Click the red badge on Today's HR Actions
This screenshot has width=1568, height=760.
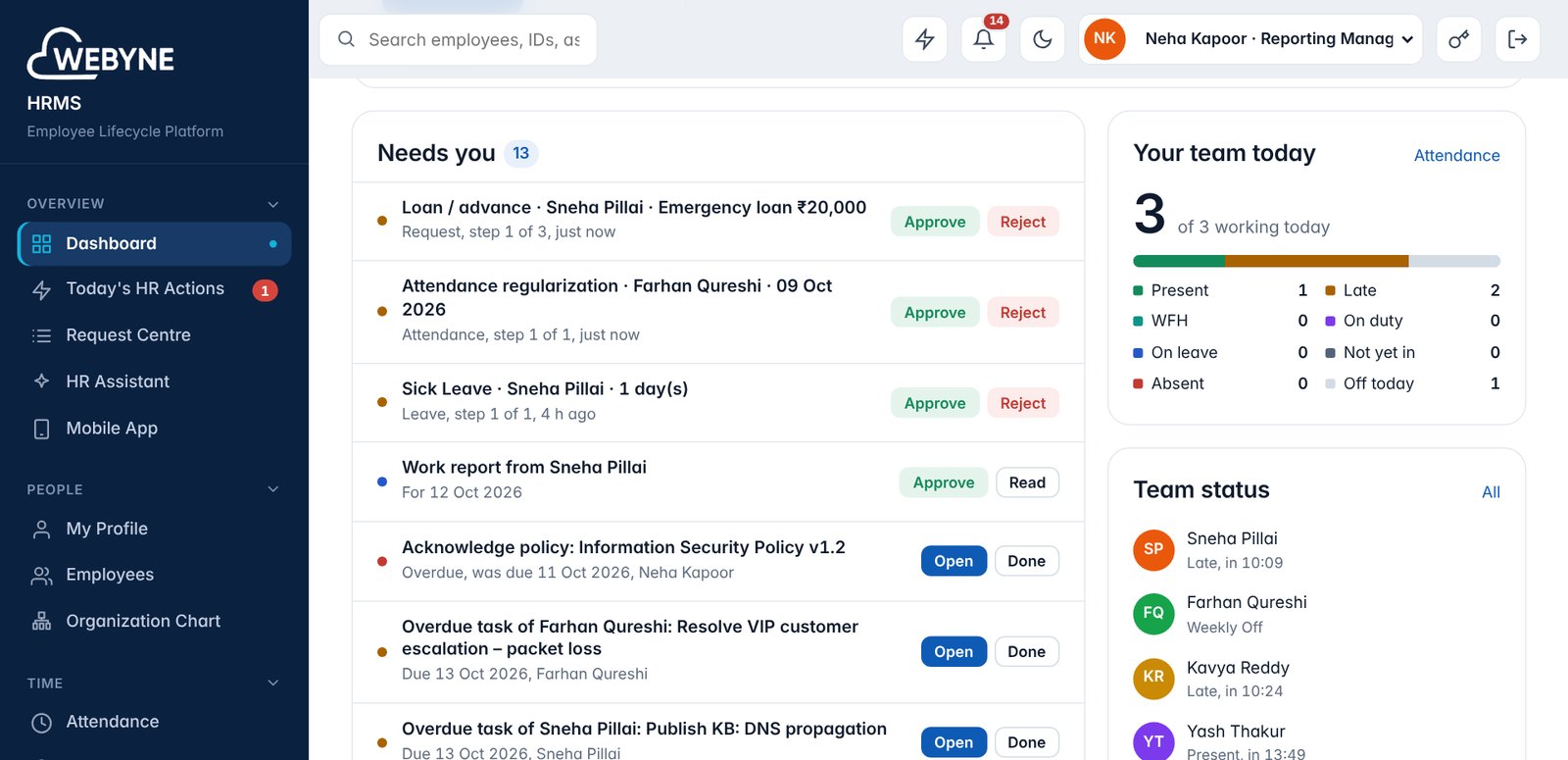point(265,290)
